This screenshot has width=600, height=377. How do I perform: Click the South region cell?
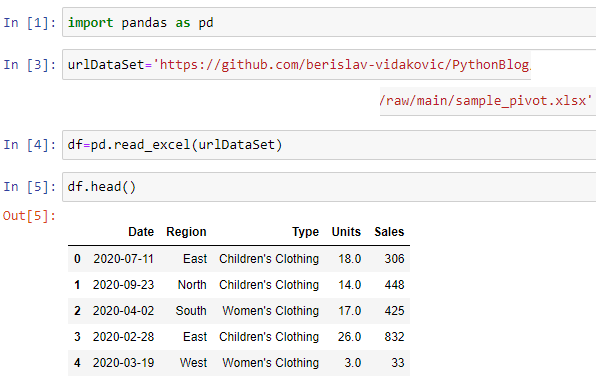(191, 311)
